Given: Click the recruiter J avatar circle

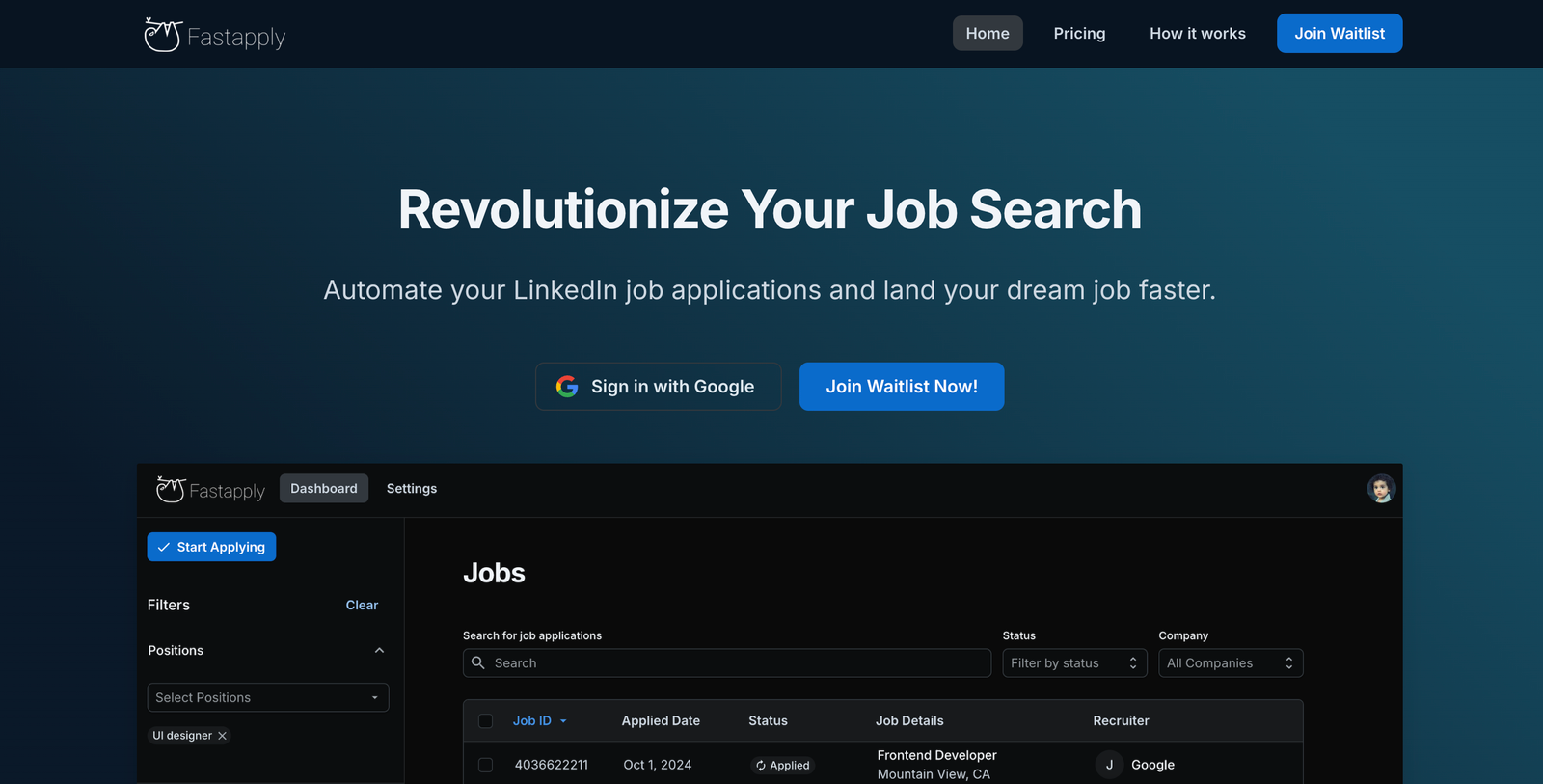Looking at the screenshot, I should [1109, 765].
